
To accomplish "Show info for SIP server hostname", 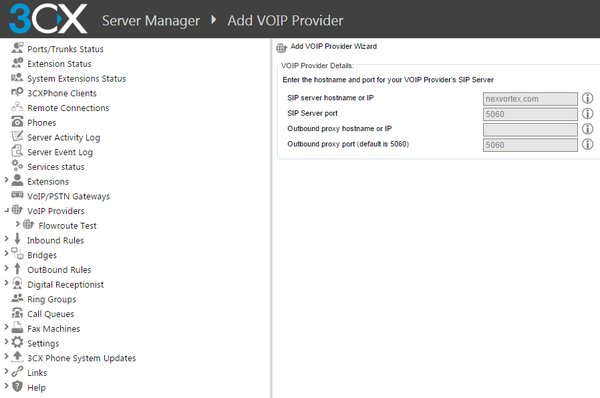I will pyautogui.click(x=587, y=98).
